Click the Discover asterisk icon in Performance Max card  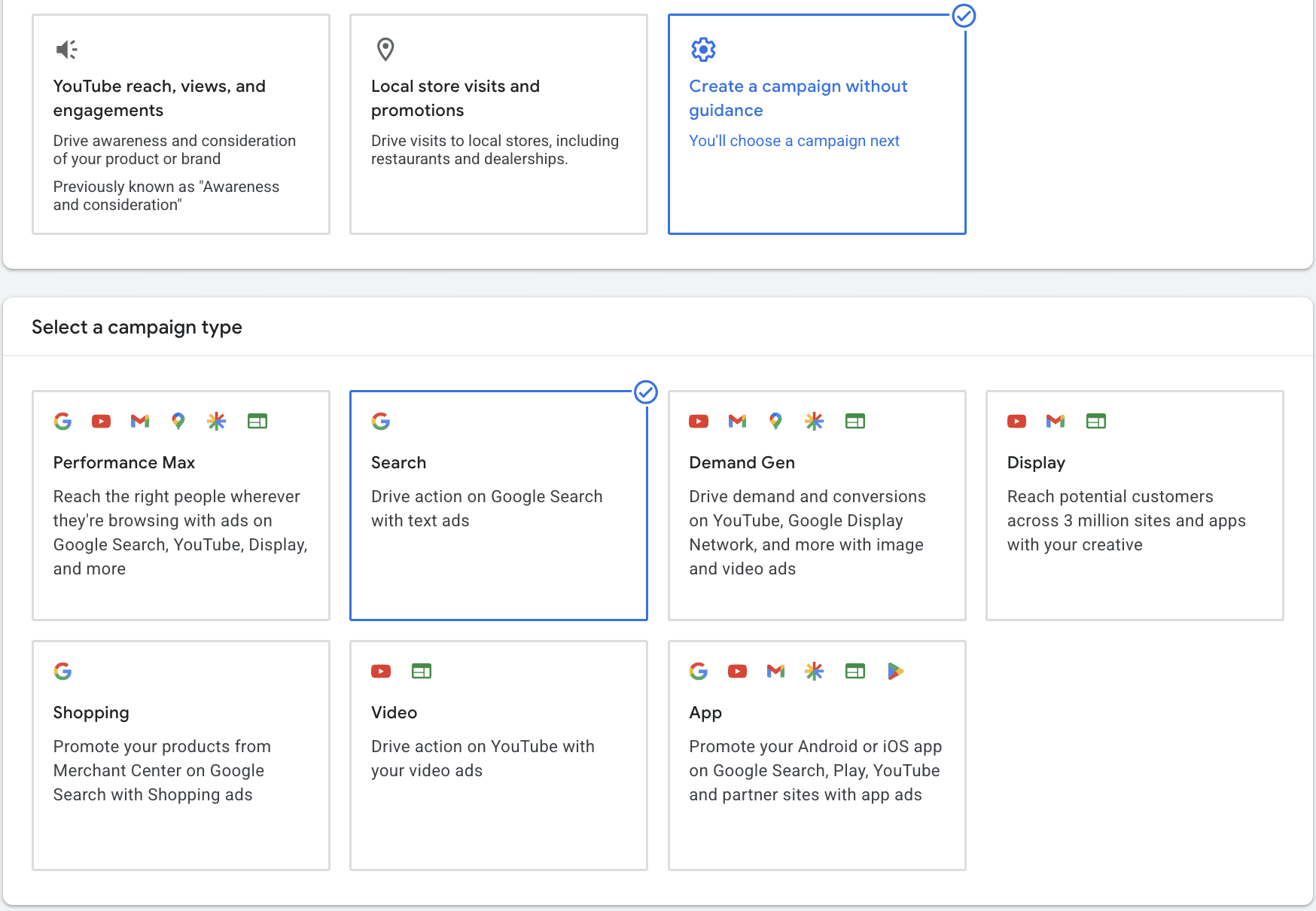tap(217, 421)
